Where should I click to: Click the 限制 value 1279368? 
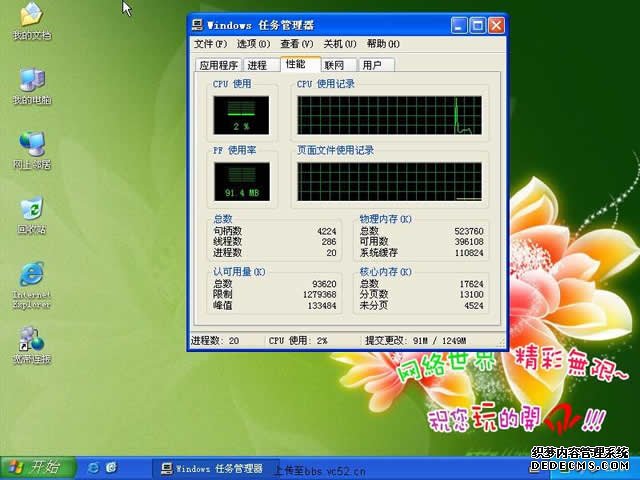[320, 295]
